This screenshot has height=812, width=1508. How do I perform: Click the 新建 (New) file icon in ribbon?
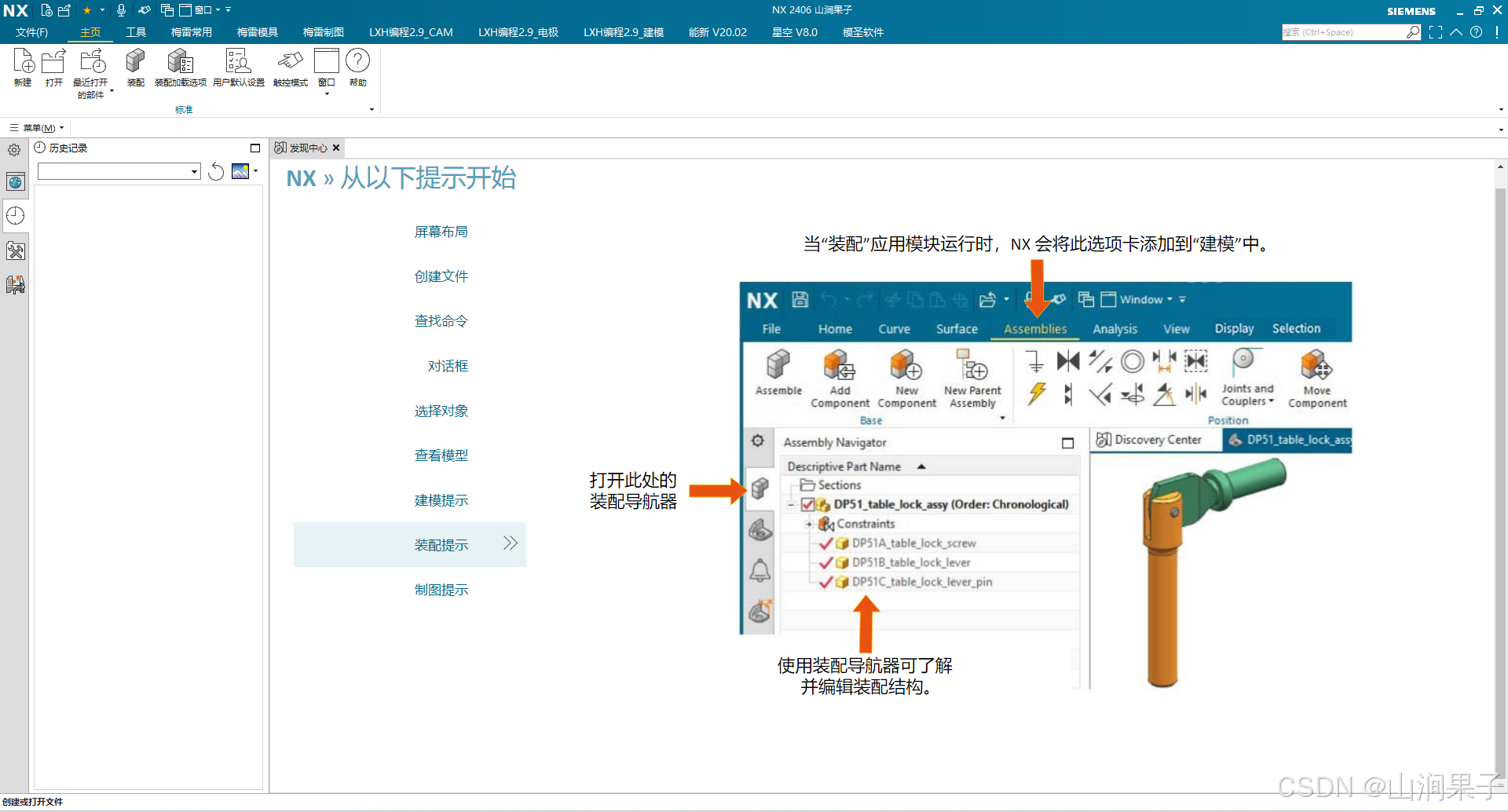tap(23, 61)
